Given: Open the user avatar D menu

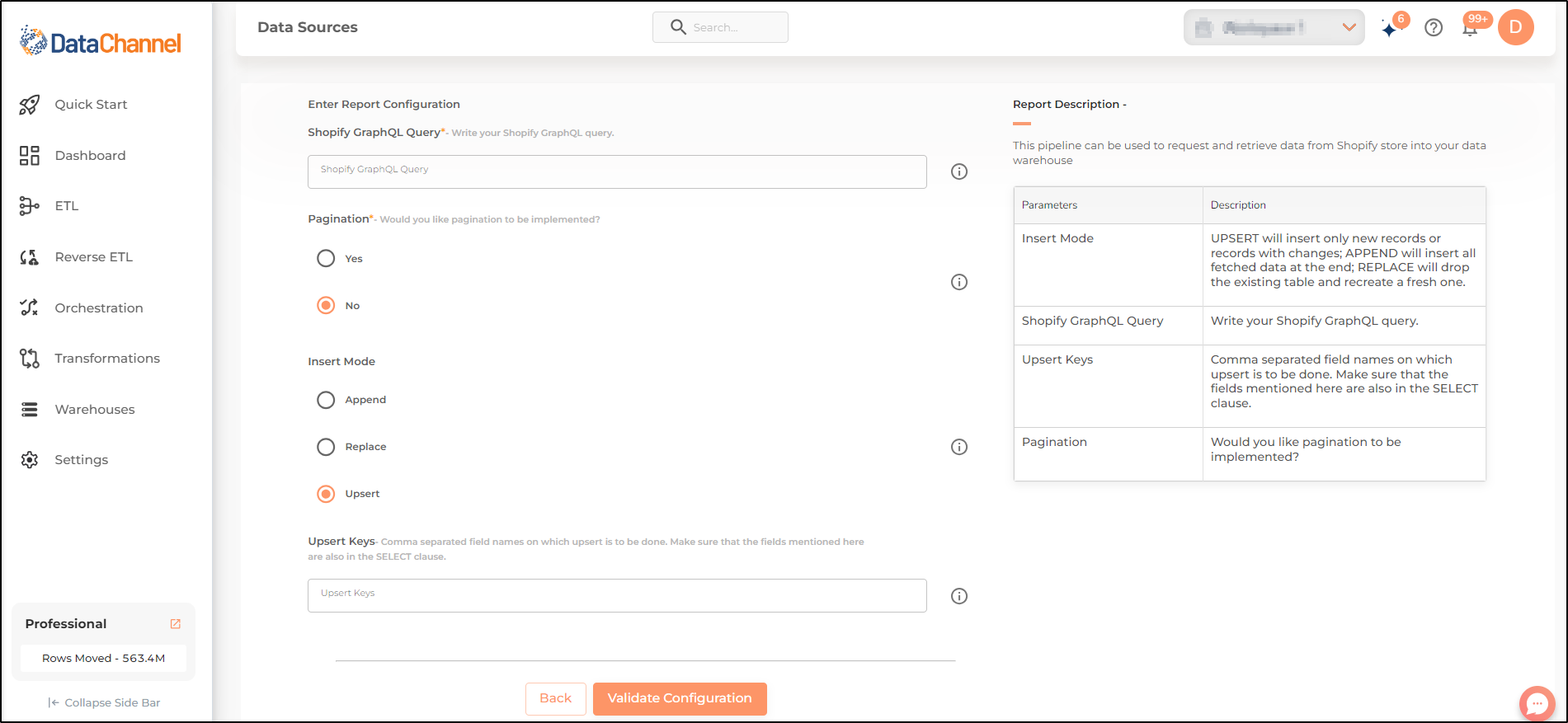Looking at the screenshot, I should [1515, 27].
